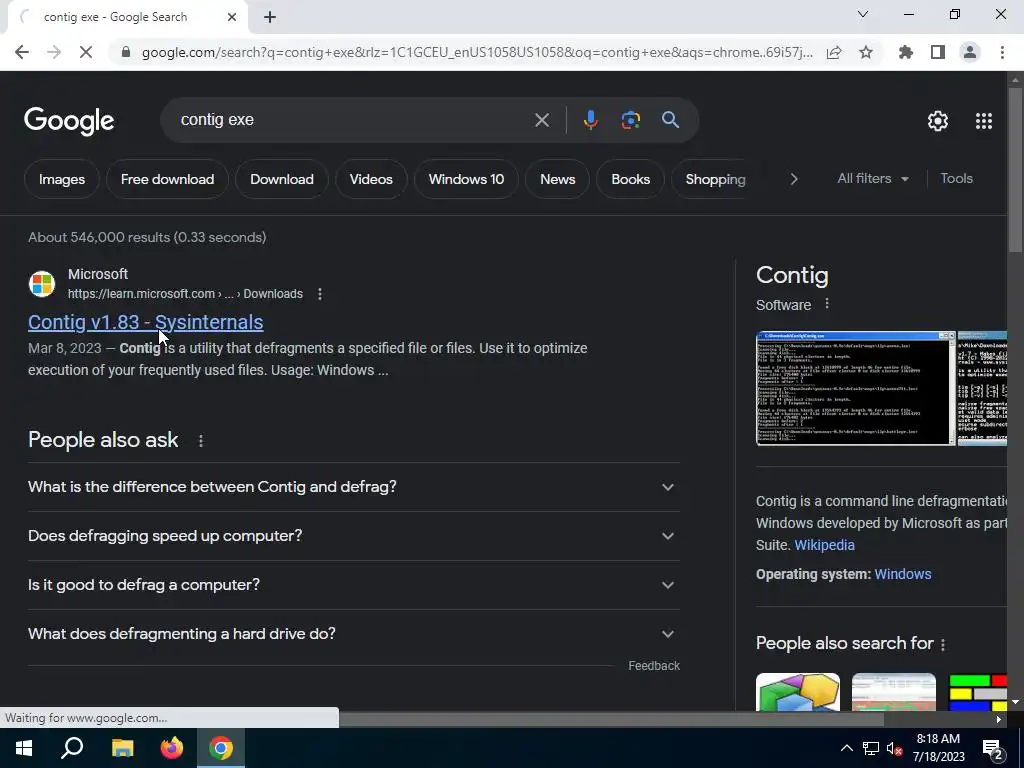Click the site lock icon in address bar

126,52
